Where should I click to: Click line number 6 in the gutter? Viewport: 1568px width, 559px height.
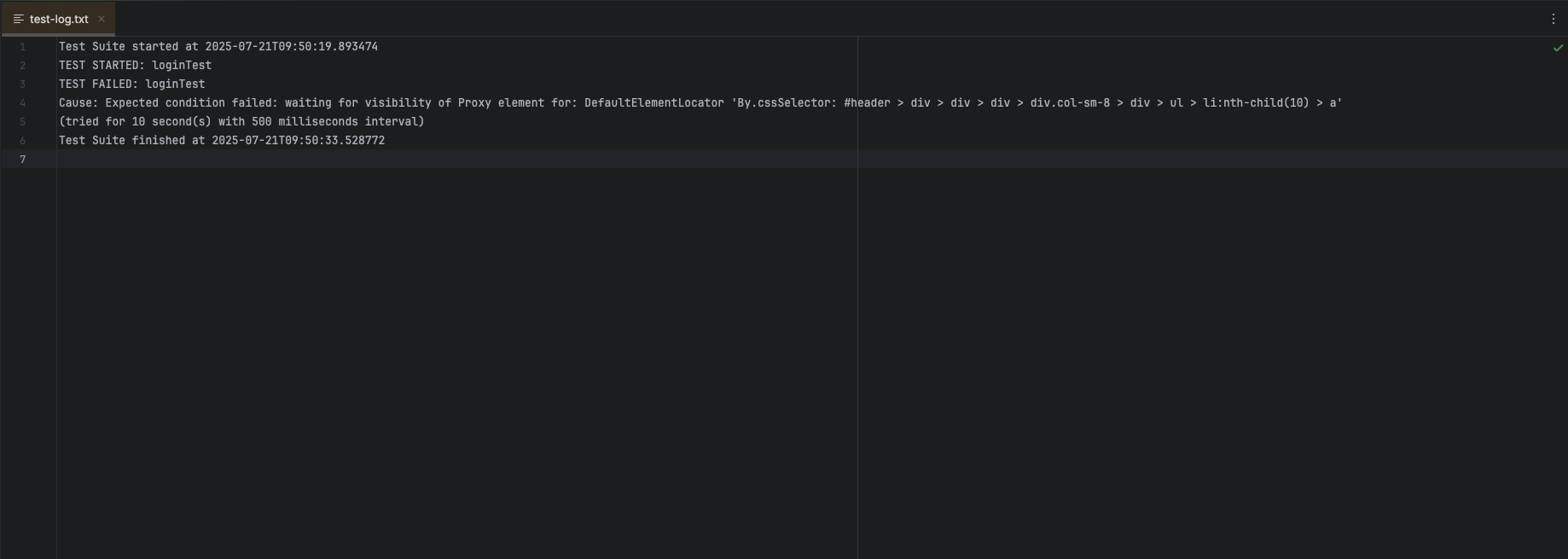click(x=23, y=141)
